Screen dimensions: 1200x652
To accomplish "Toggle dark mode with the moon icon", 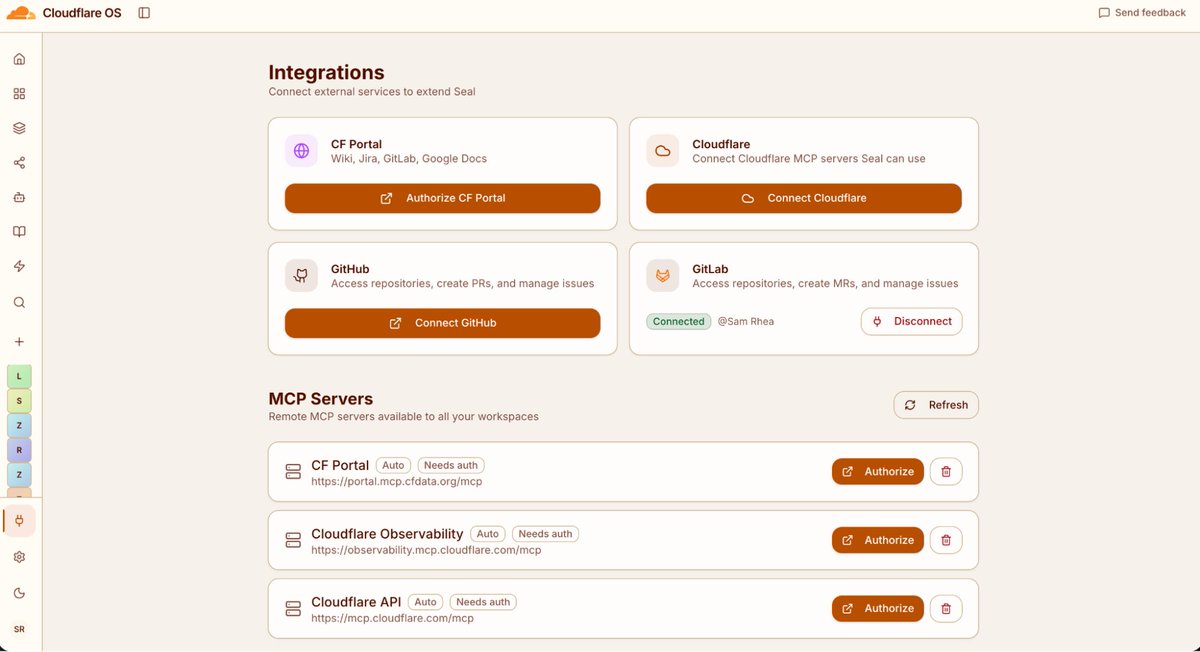I will 19,593.
